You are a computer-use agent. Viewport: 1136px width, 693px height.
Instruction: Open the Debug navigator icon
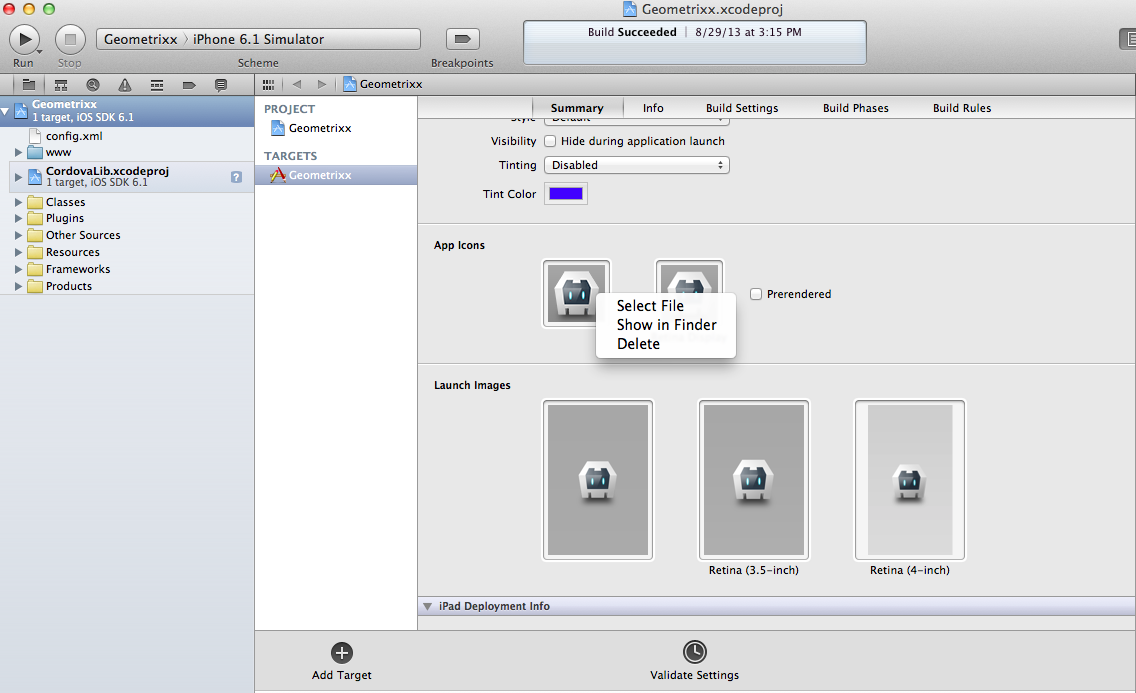156,85
